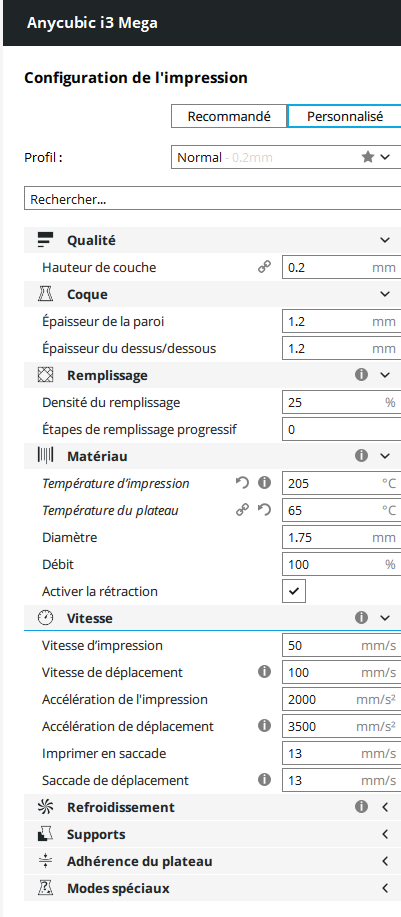Click the info icon in the Remplissage header

[x=361, y=375]
